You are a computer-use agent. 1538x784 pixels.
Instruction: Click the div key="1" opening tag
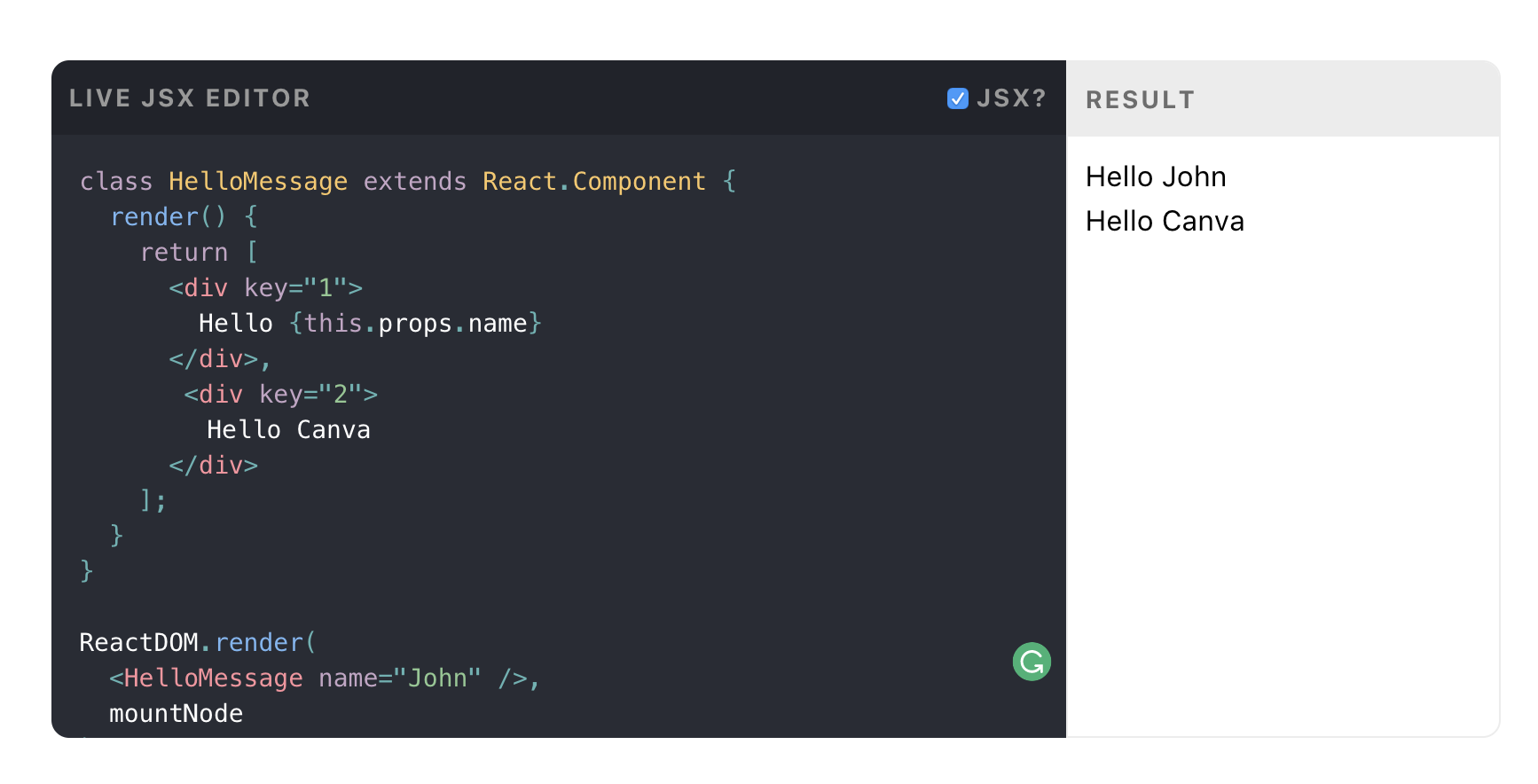(x=265, y=288)
